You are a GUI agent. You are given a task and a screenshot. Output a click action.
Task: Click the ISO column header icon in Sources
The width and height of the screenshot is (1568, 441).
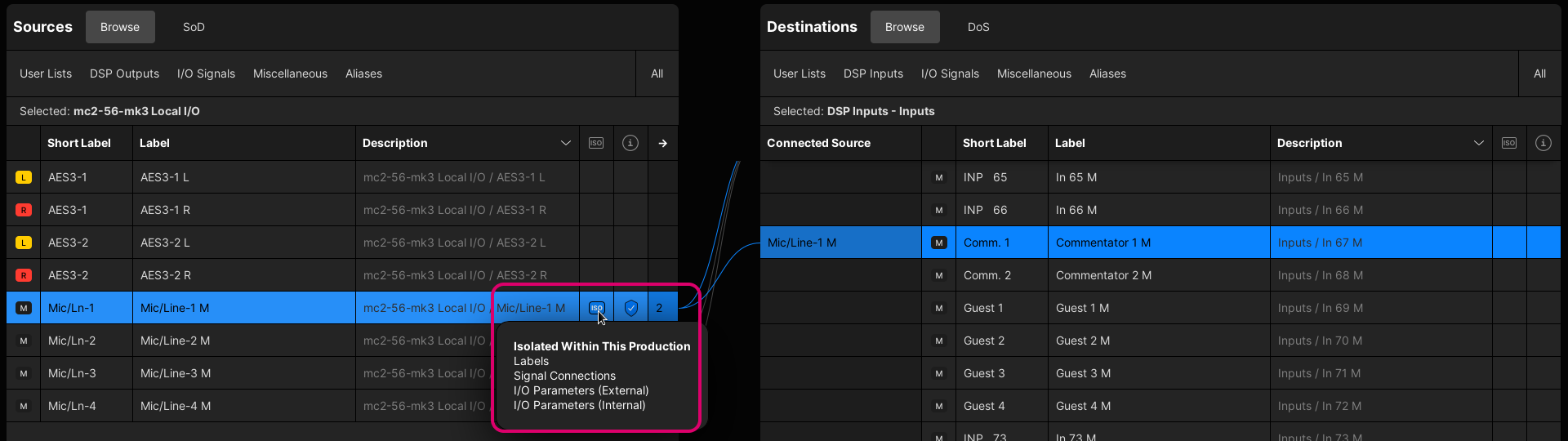[596, 143]
